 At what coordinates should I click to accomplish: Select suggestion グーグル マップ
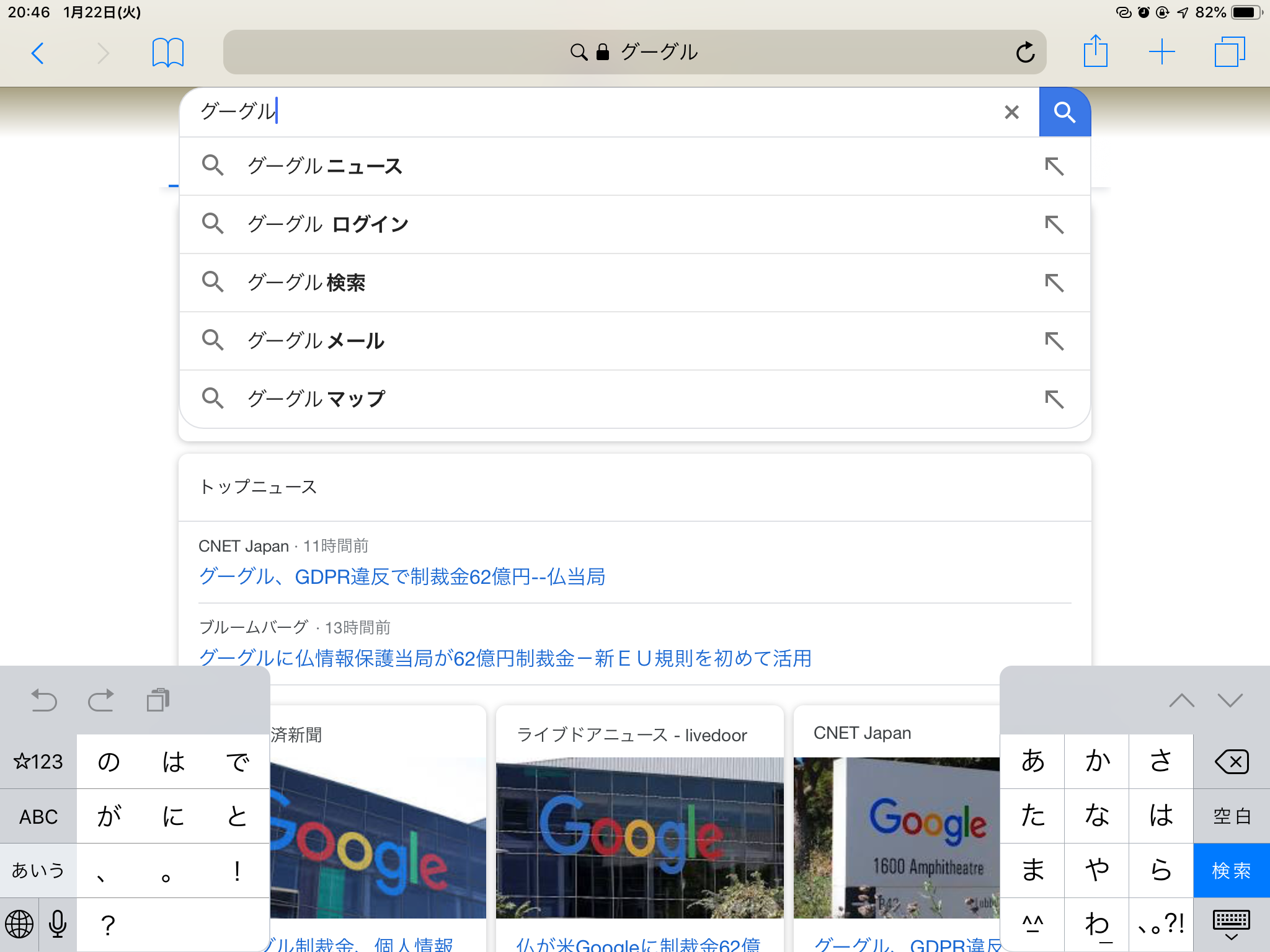point(316,399)
